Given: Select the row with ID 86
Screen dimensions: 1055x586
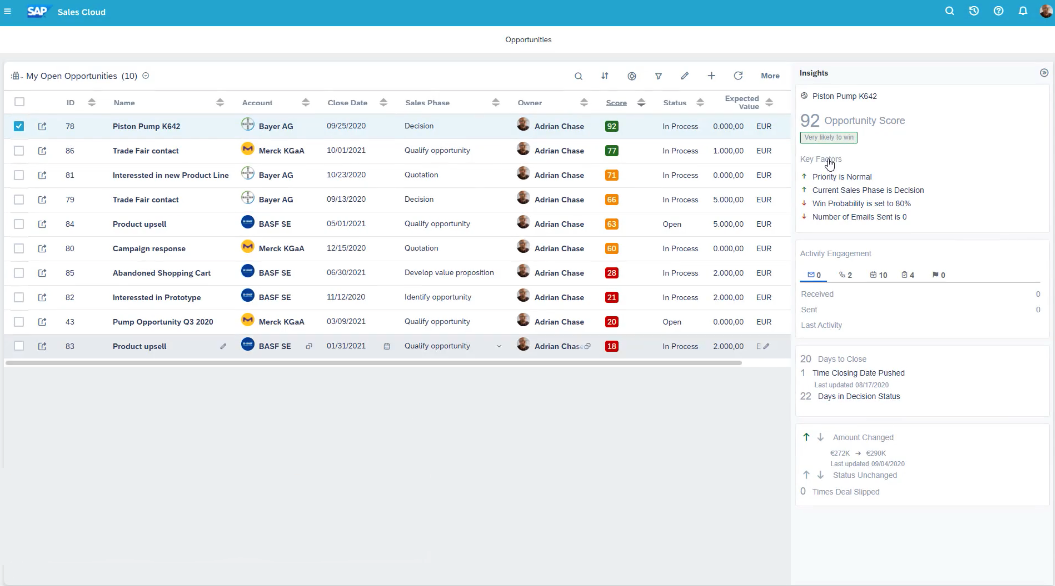Looking at the screenshot, I should (19, 151).
